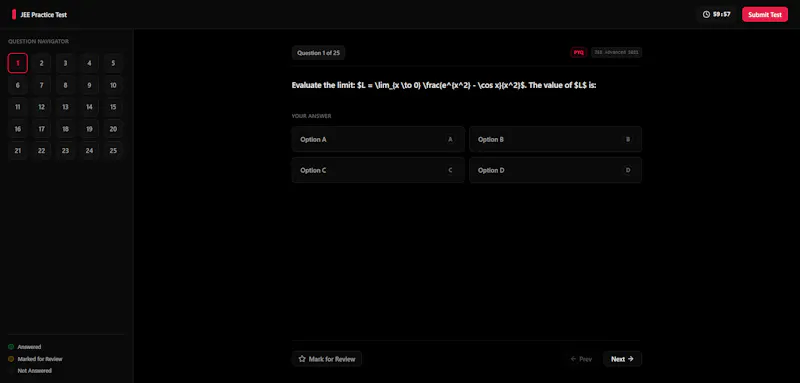Image resolution: width=800 pixels, height=383 pixels.
Task: Switch to question 21
Action: click(17, 151)
